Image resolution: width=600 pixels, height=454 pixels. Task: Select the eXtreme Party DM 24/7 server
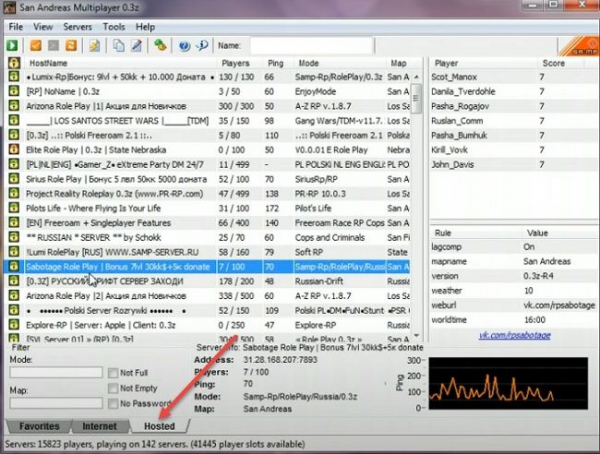(209, 165)
